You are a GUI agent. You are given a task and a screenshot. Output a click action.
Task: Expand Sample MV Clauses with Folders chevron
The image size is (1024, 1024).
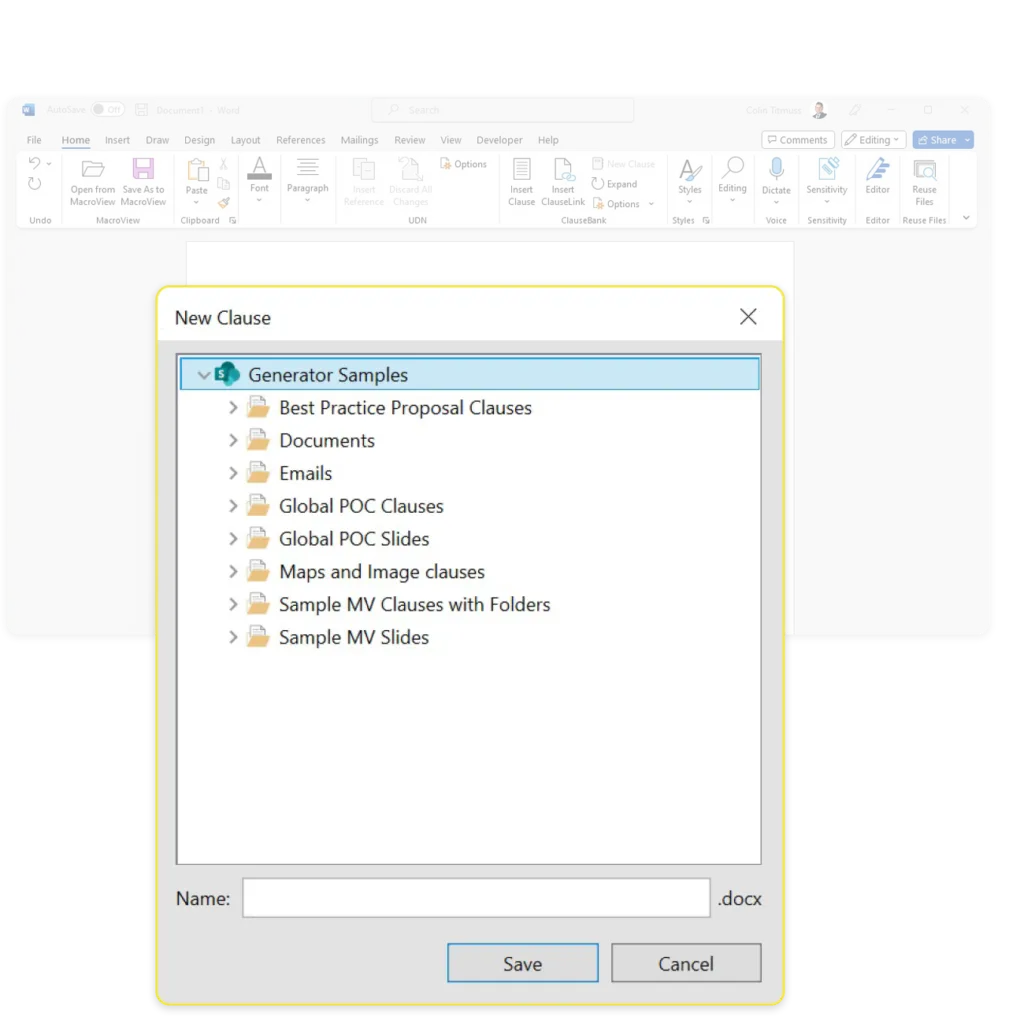click(233, 604)
